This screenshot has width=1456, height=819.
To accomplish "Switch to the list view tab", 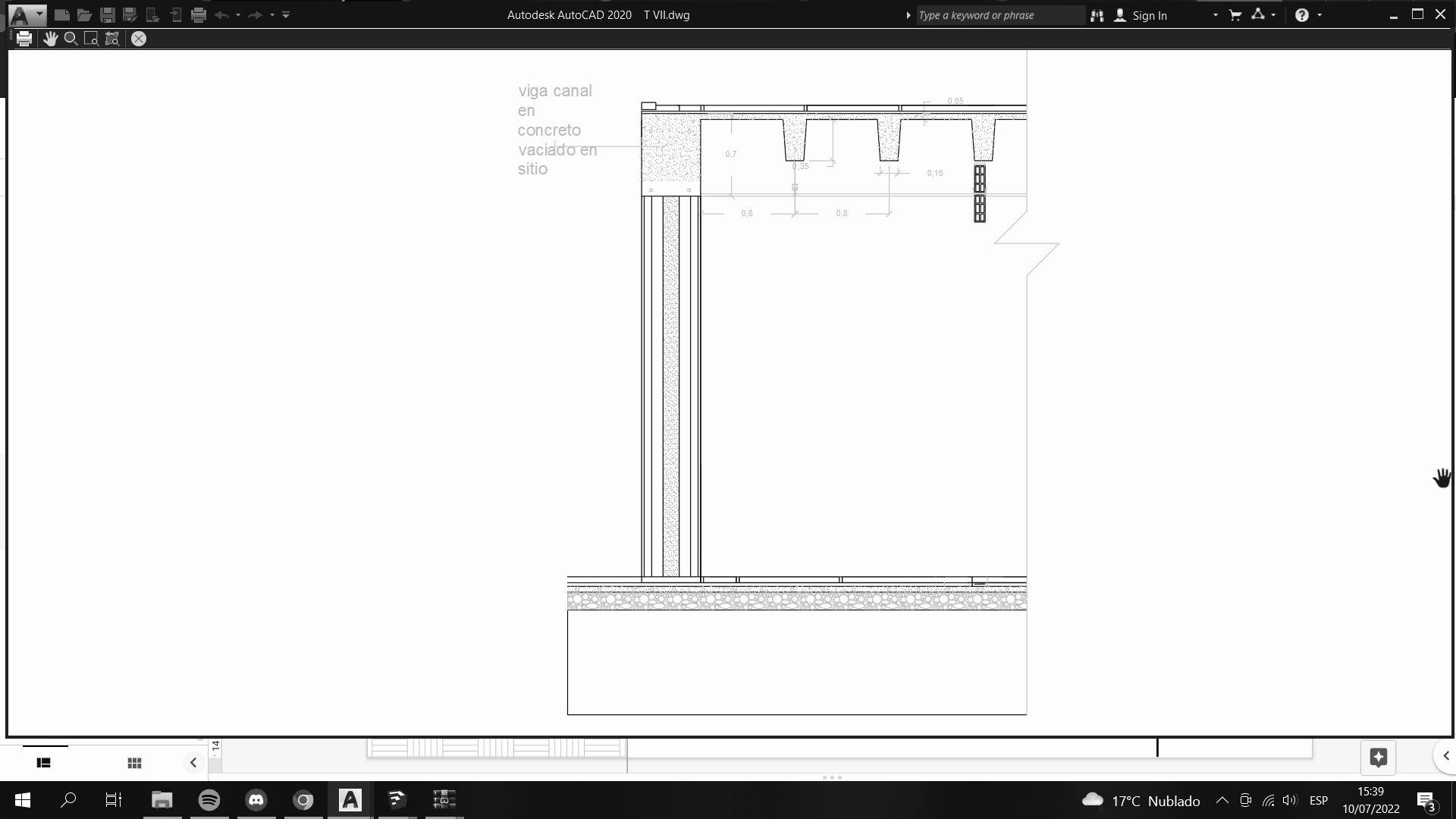I will (44, 763).
